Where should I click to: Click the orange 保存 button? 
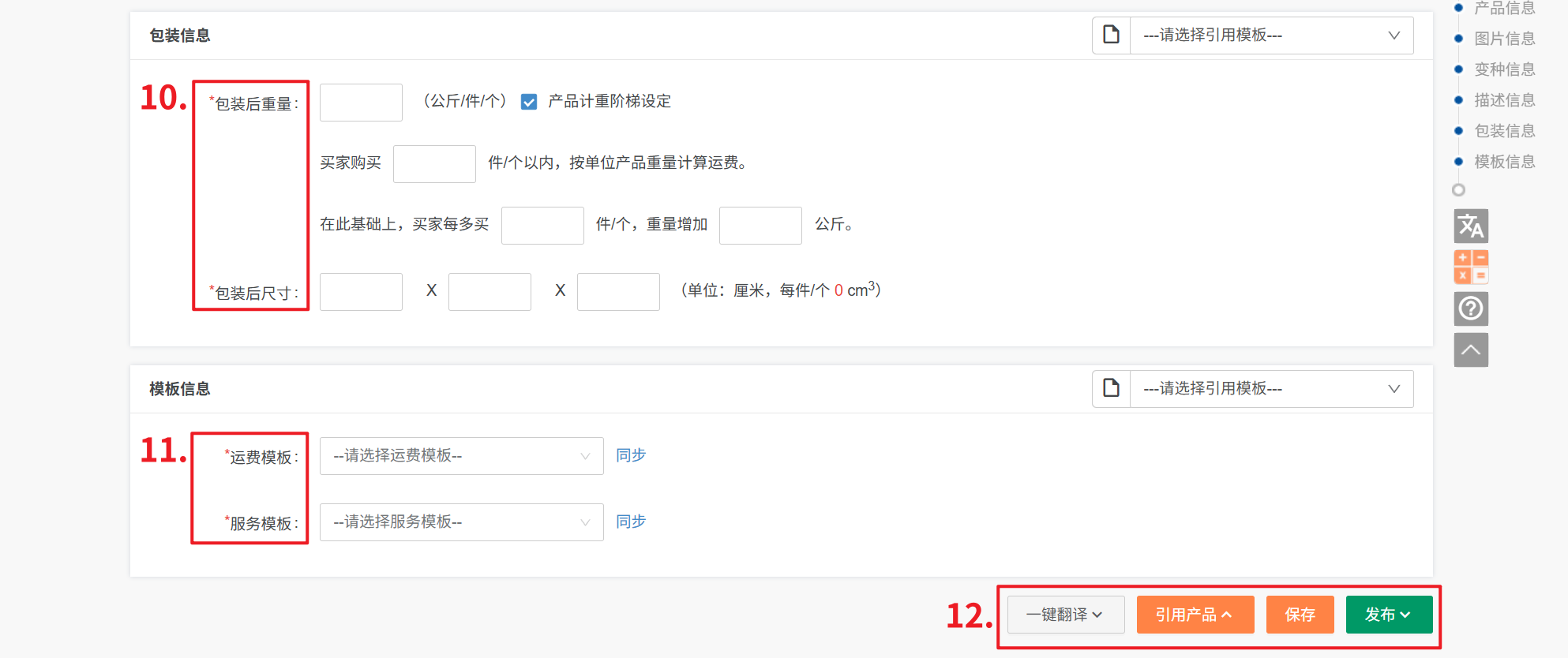(1300, 615)
